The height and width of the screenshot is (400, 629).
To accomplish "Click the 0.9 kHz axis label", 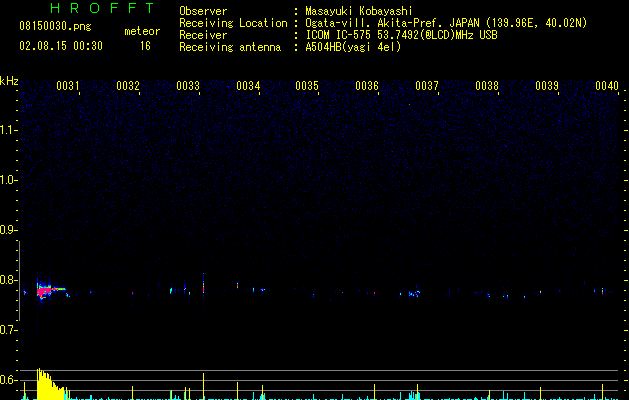I will (x=9, y=230).
